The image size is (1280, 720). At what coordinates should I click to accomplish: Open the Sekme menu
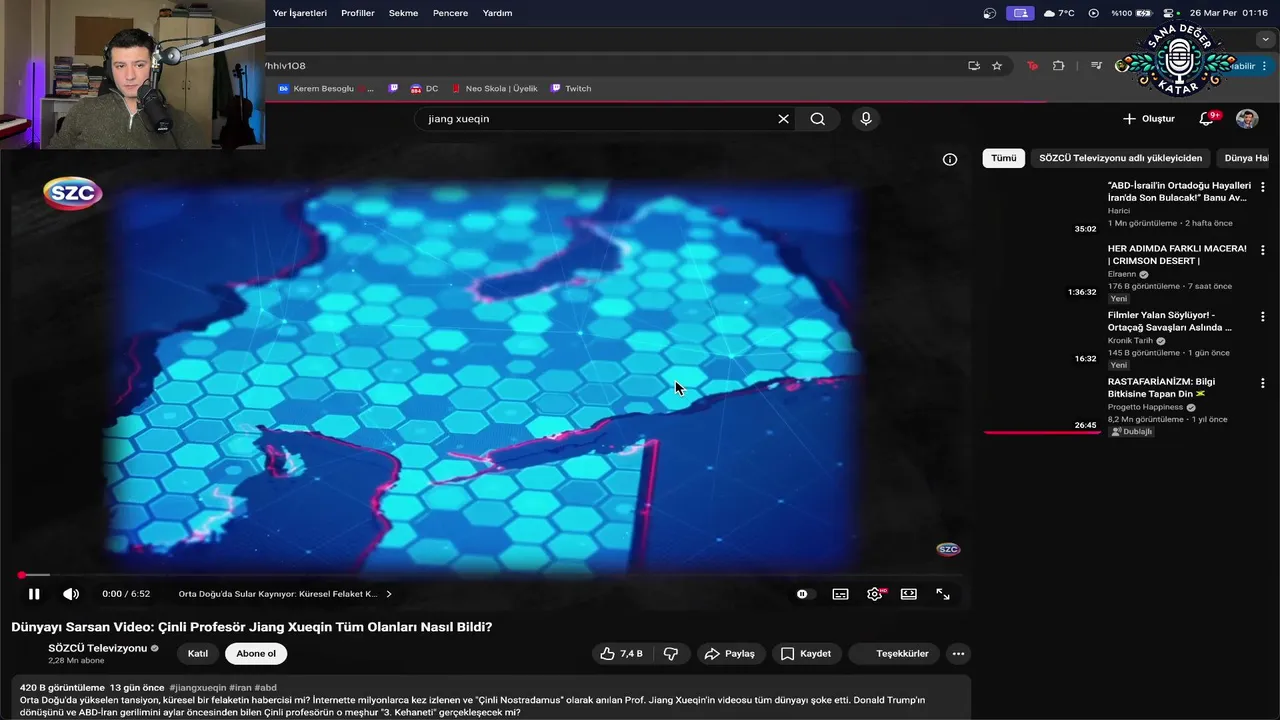coord(404,13)
